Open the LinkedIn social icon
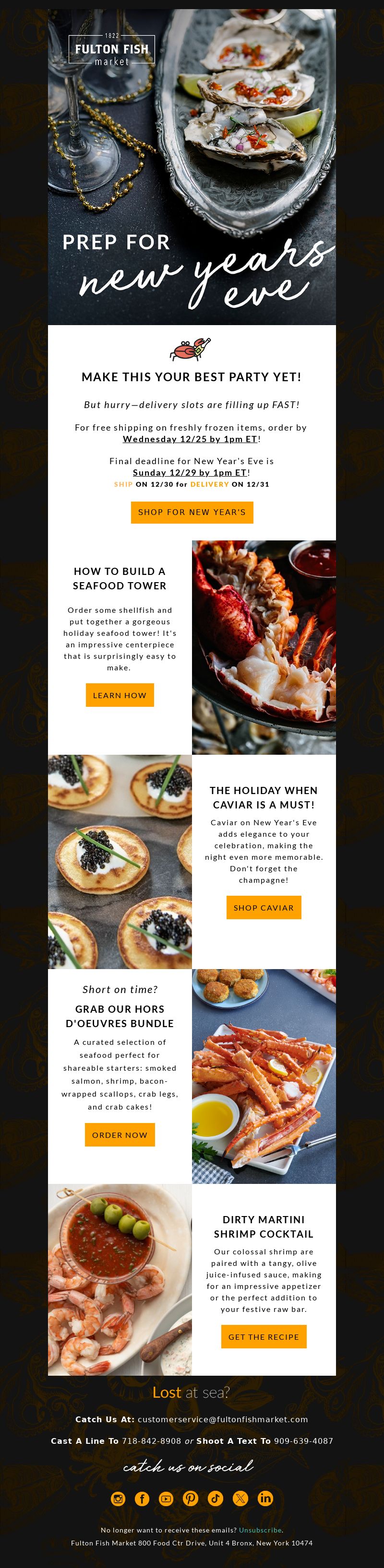 point(265,1498)
